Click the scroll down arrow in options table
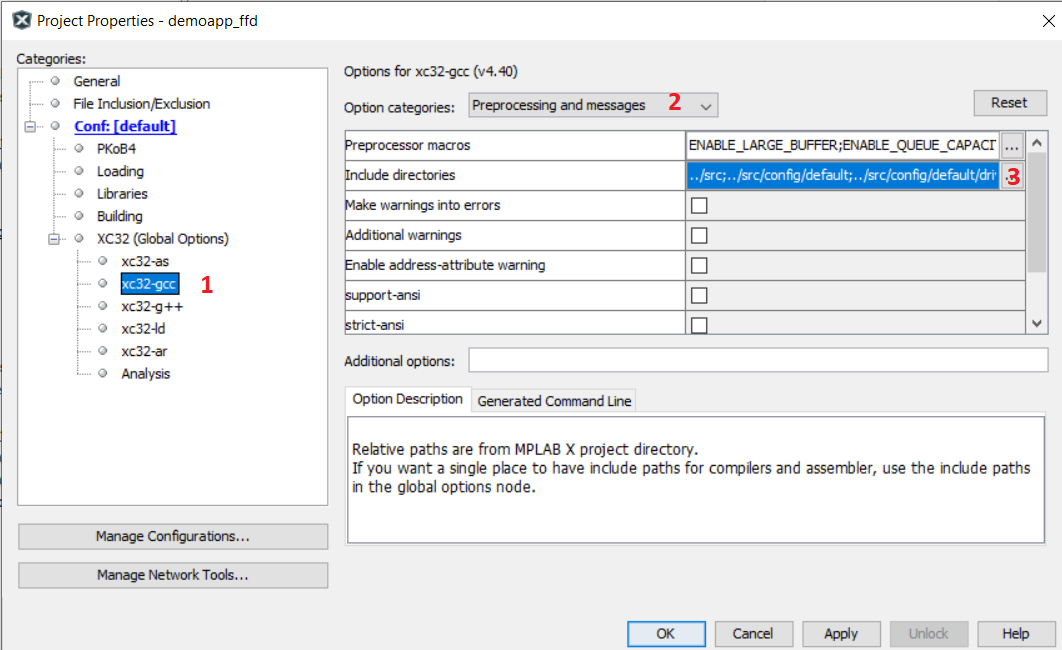This screenshot has width=1062, height=650. (x=1037, y=323)
